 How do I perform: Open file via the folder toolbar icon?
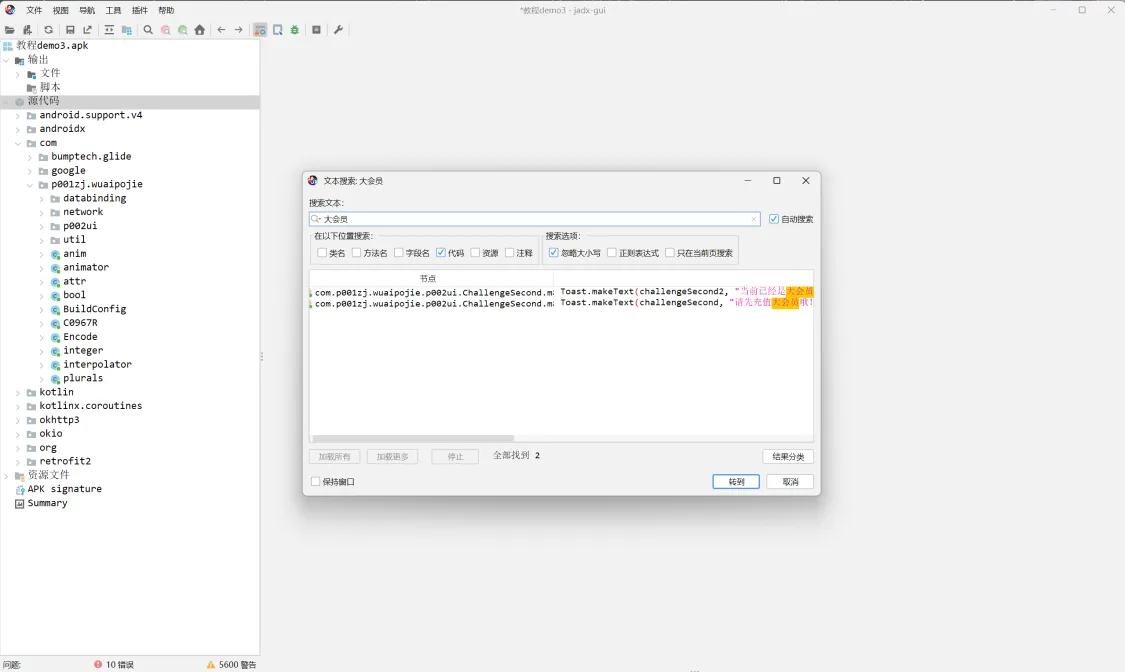(x=9, y=30)
